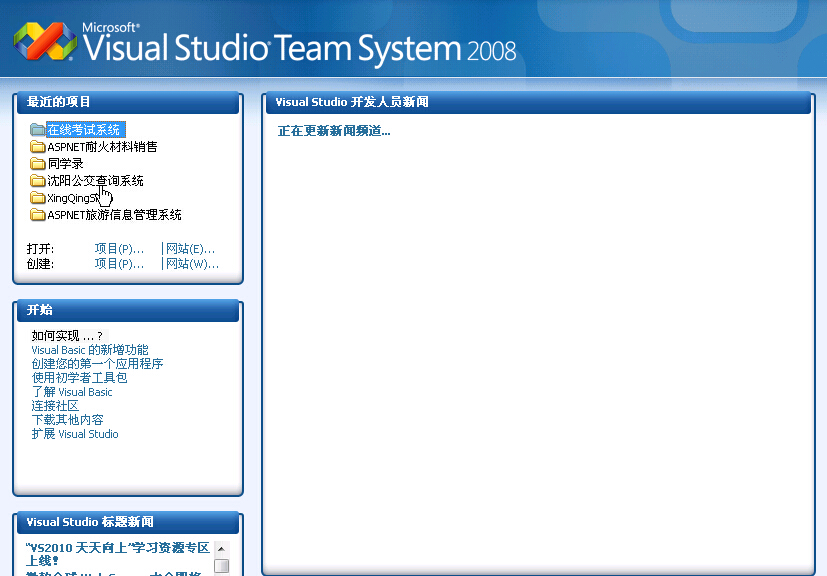Click the Visual Studio 标题新闻 panel header

coord(128,522)
